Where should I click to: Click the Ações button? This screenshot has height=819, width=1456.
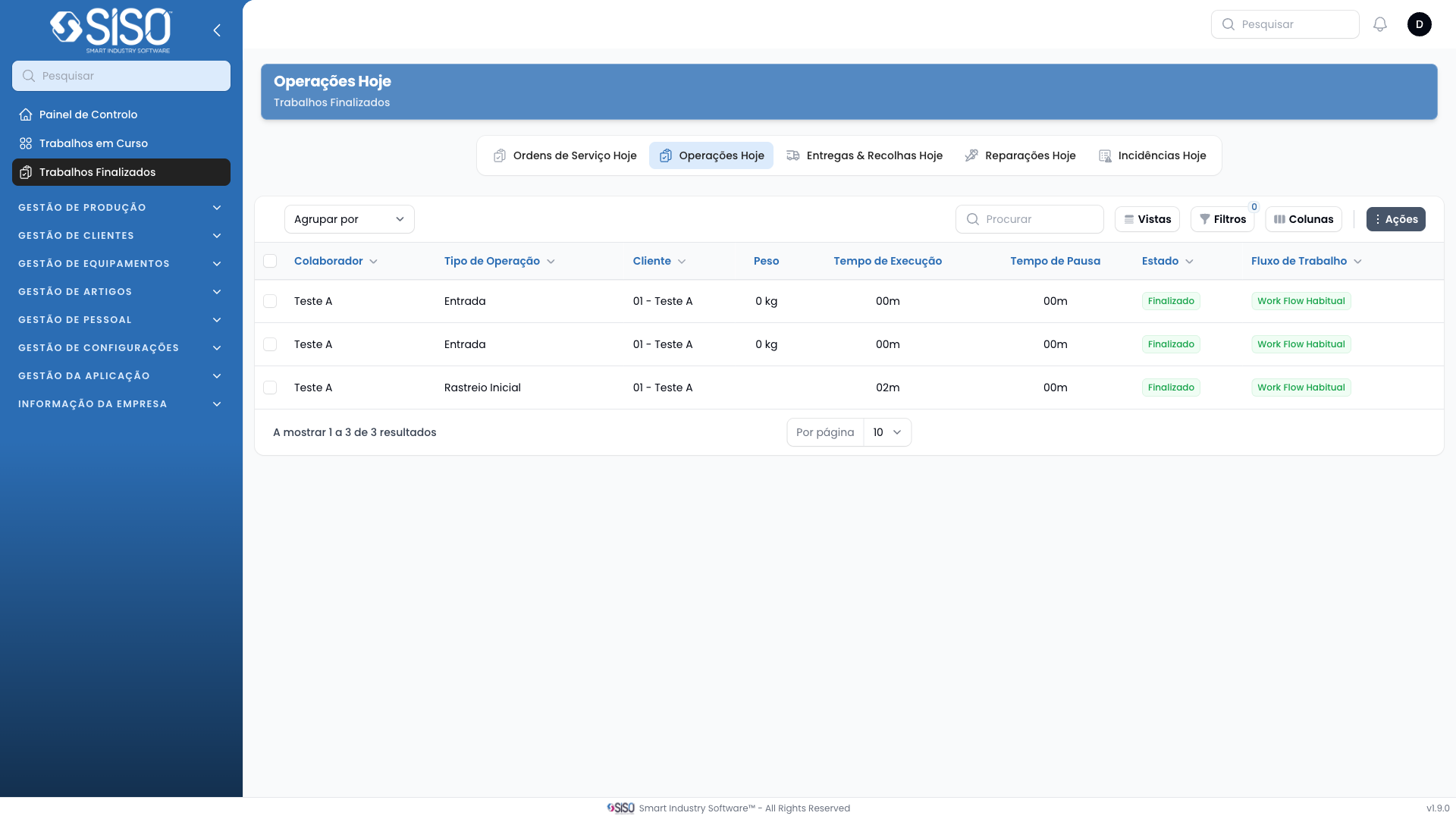click(1395, 219)
